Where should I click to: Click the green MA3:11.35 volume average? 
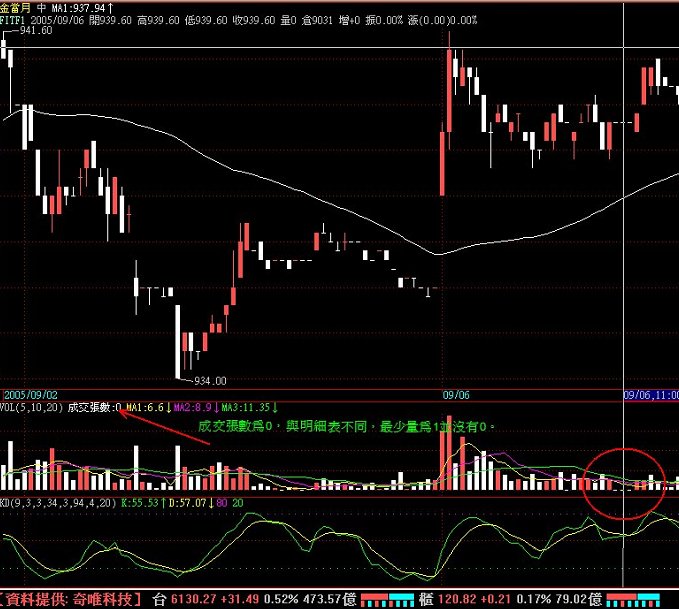(x=249, y=407)
